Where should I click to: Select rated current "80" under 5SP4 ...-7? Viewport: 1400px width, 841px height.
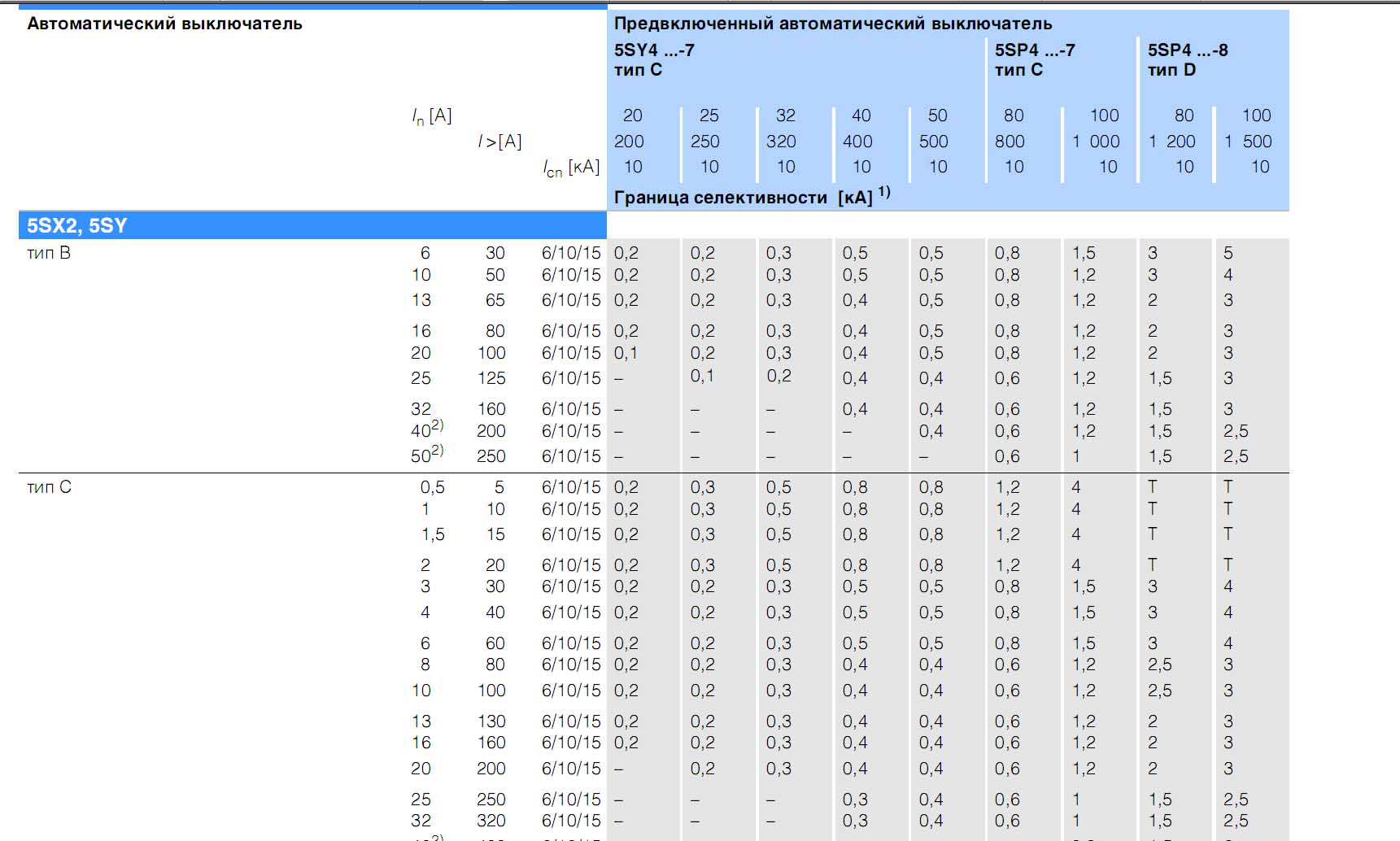coord(1014,115)
